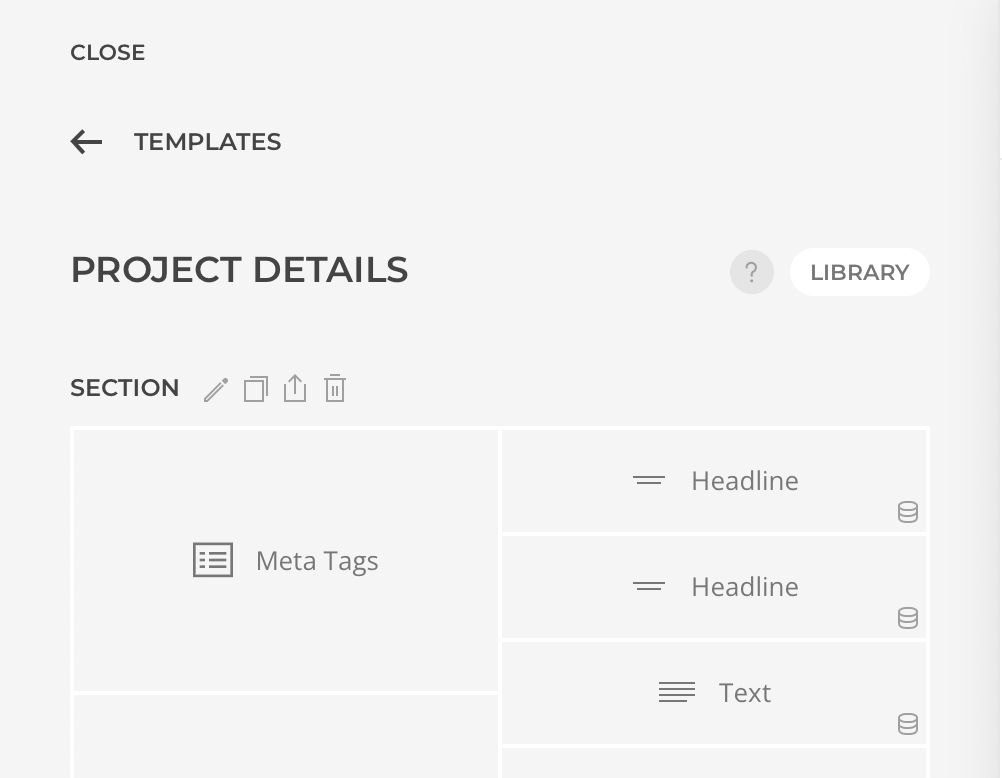Open the LIBRARY
The width and height of the screenshot is (1002, 778).
tap(859, 272)
